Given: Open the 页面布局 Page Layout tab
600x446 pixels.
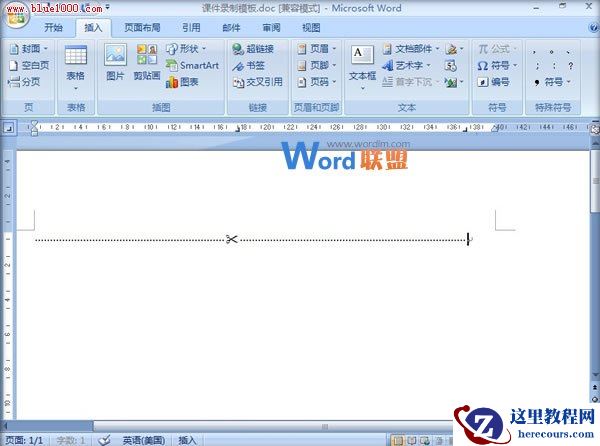Looking at the screenshot, I should coord(142,28).
